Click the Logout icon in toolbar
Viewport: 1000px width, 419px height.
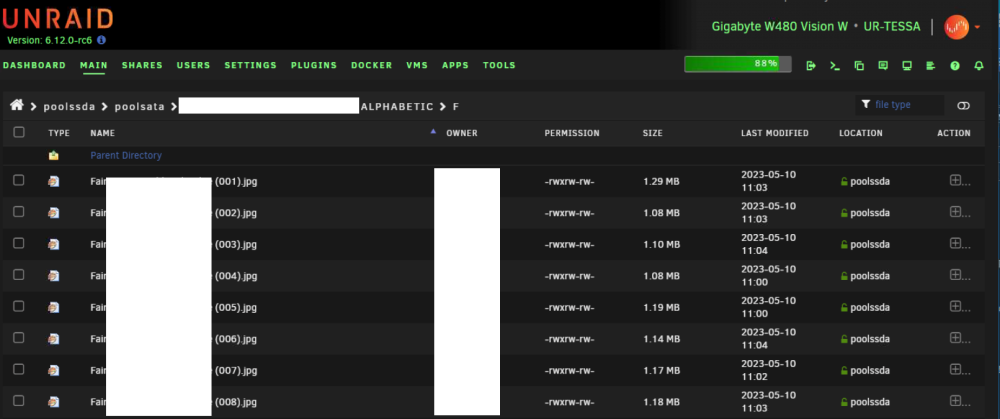(811, 65)
